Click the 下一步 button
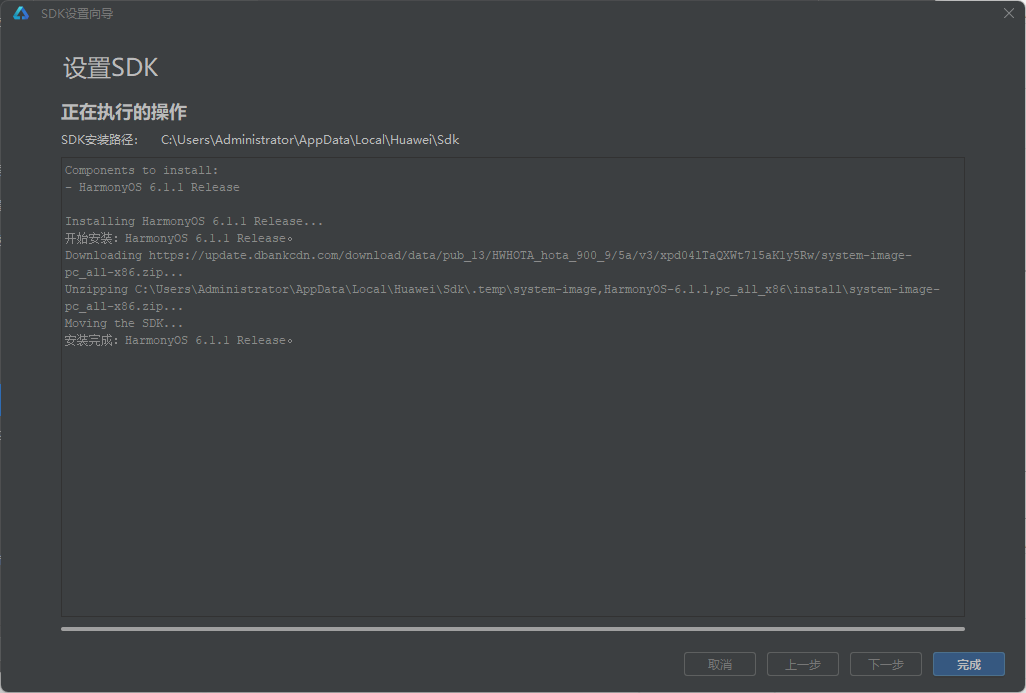The width and height of the screenshot is (1026, 693). 886,664
